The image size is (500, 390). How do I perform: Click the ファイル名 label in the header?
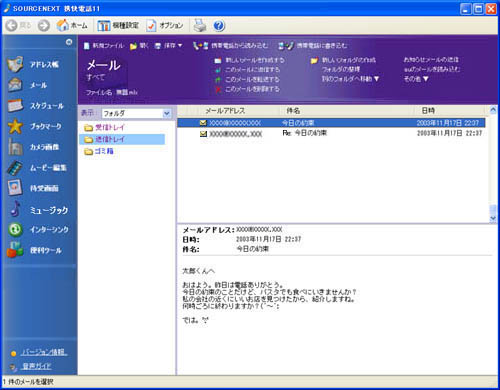tap(99, 92)
